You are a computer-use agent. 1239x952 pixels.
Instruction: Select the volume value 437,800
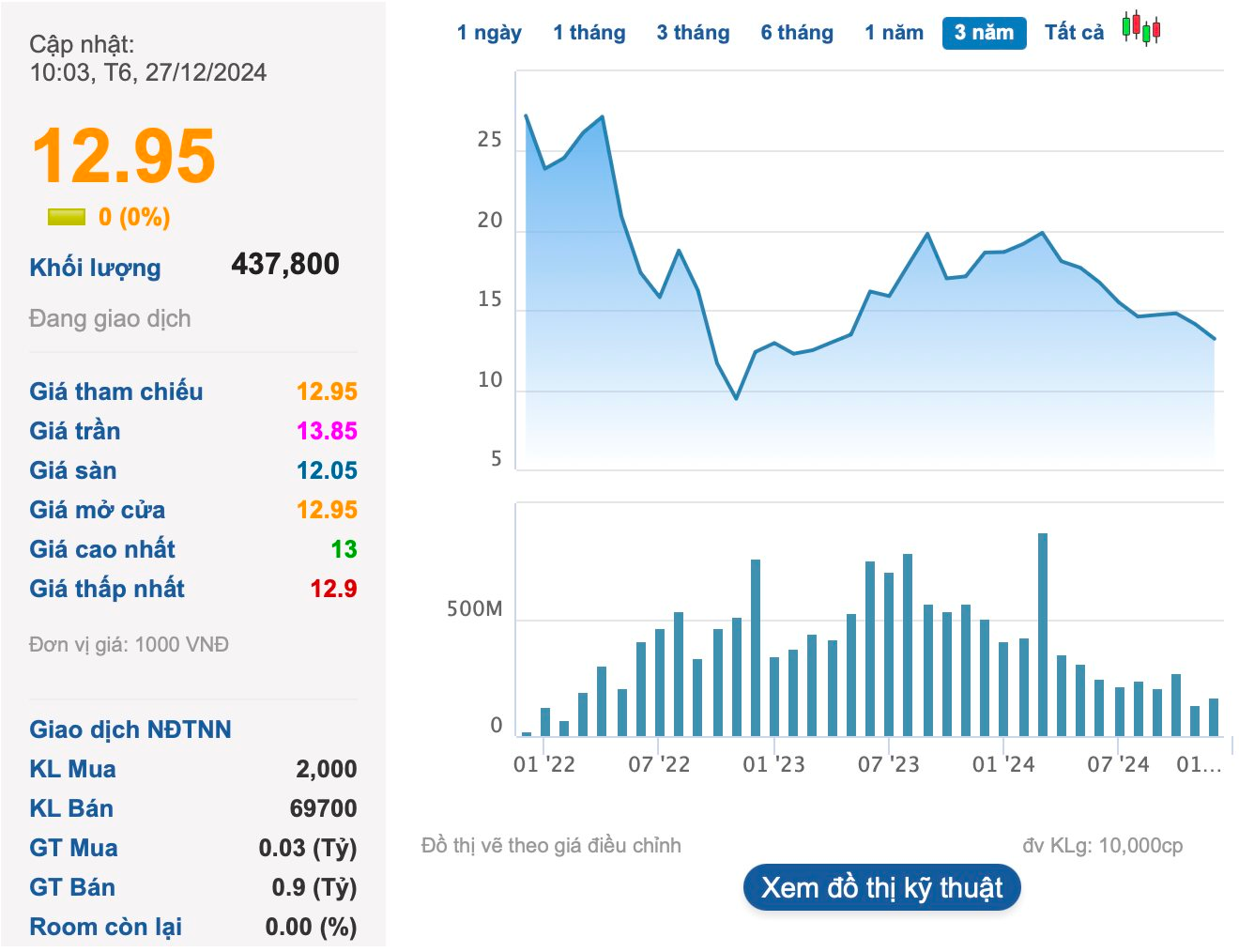tap(285, 264)
